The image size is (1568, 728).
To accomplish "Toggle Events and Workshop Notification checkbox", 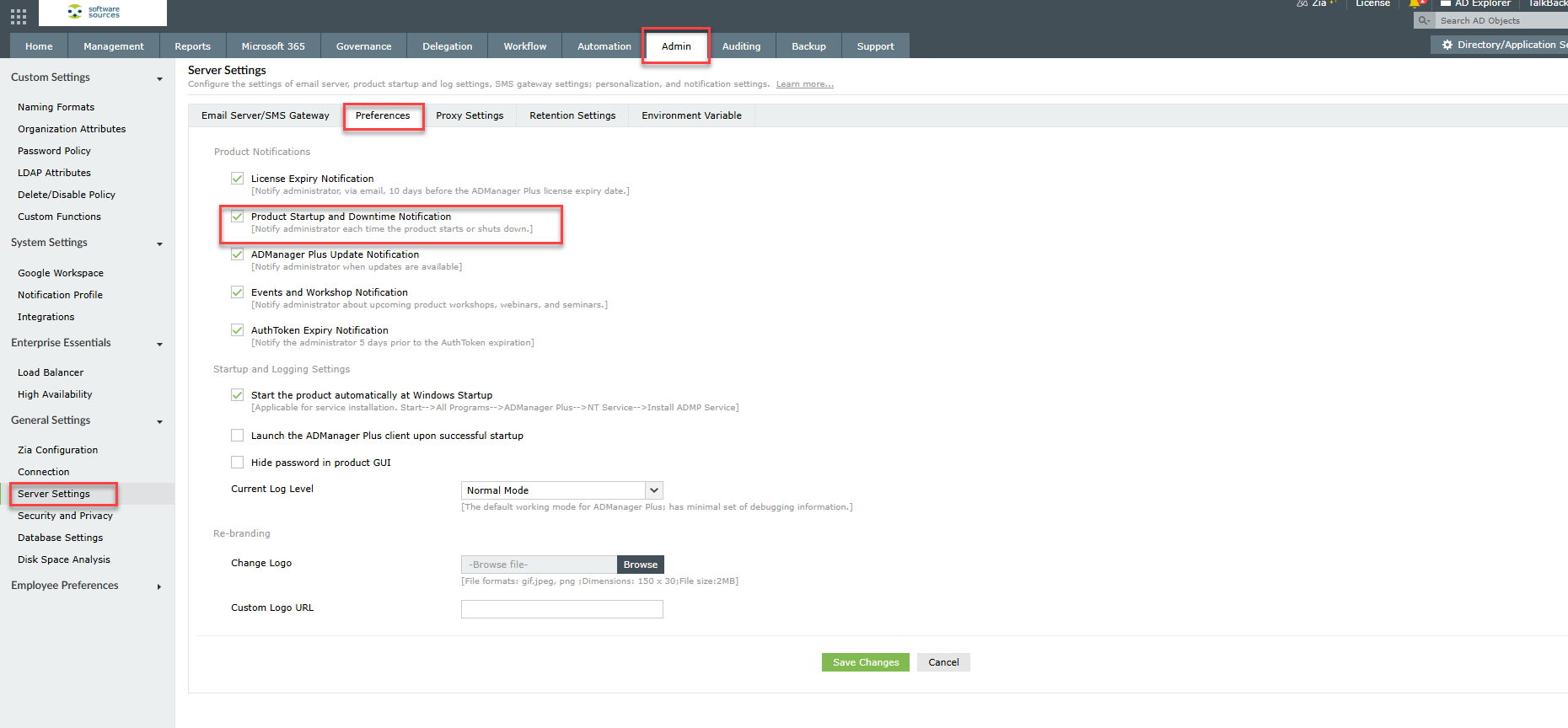I will [x=238, y=292].
